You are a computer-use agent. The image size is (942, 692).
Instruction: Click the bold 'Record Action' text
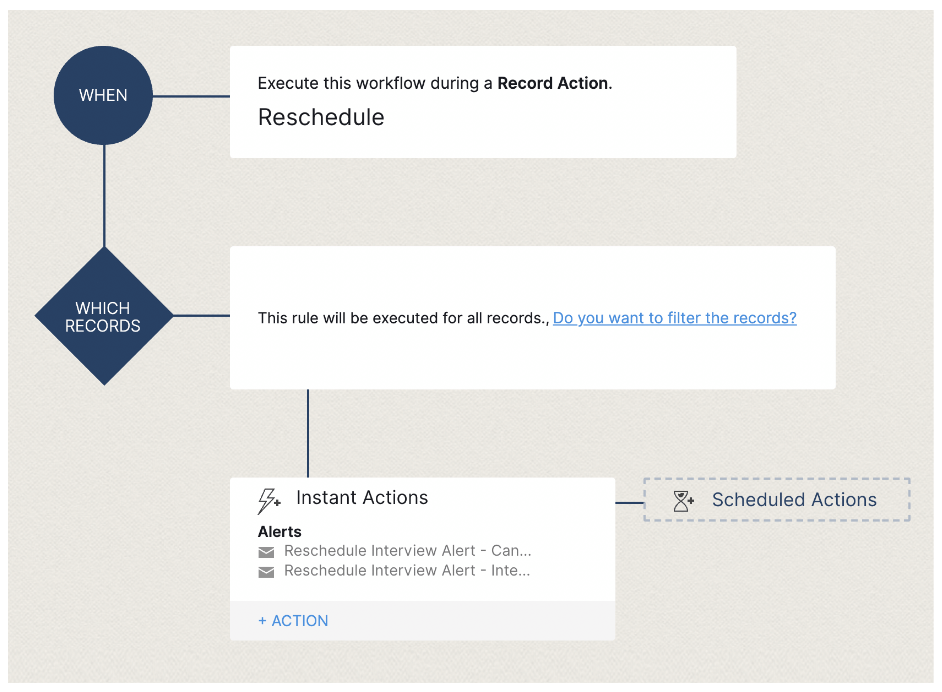pos(553,84)
